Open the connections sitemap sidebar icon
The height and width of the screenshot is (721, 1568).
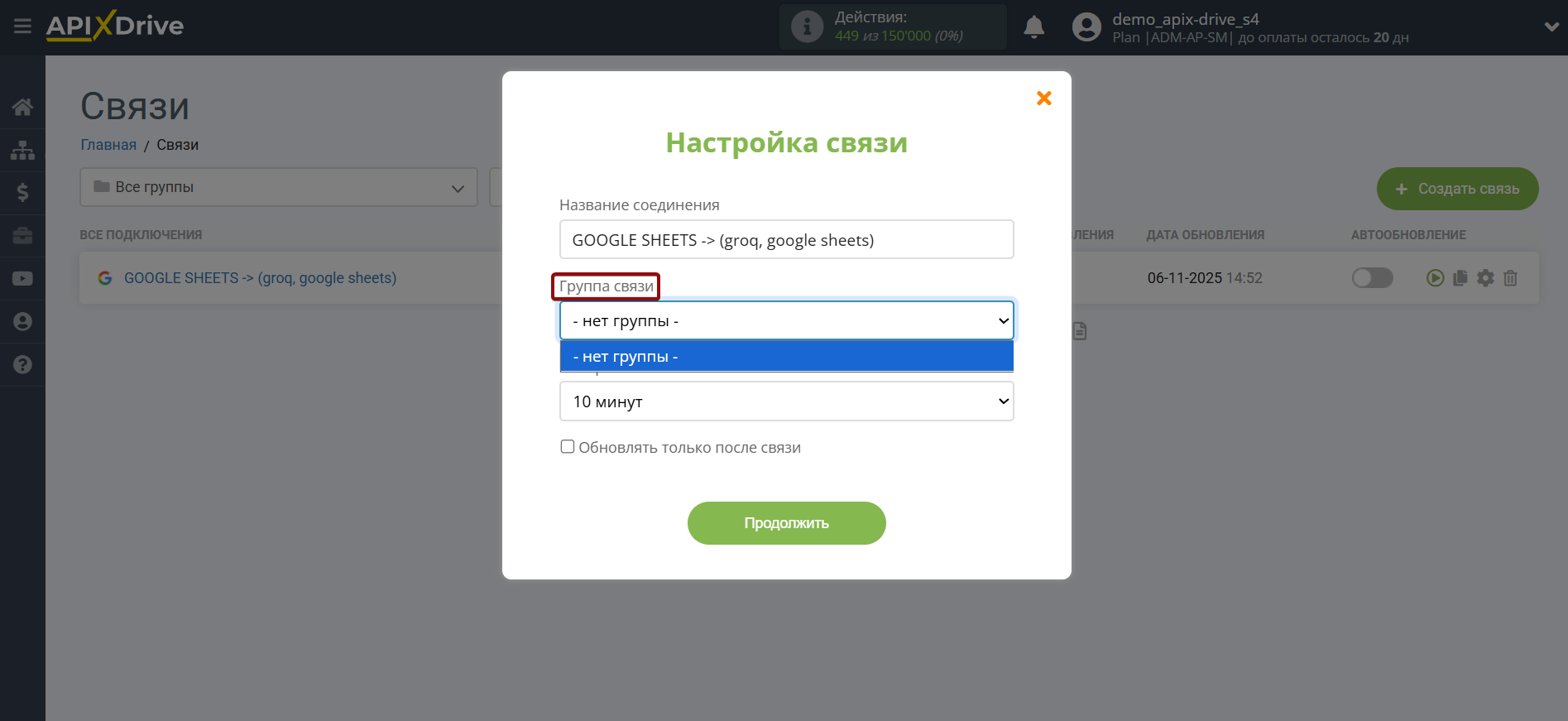tap(22, 150)
